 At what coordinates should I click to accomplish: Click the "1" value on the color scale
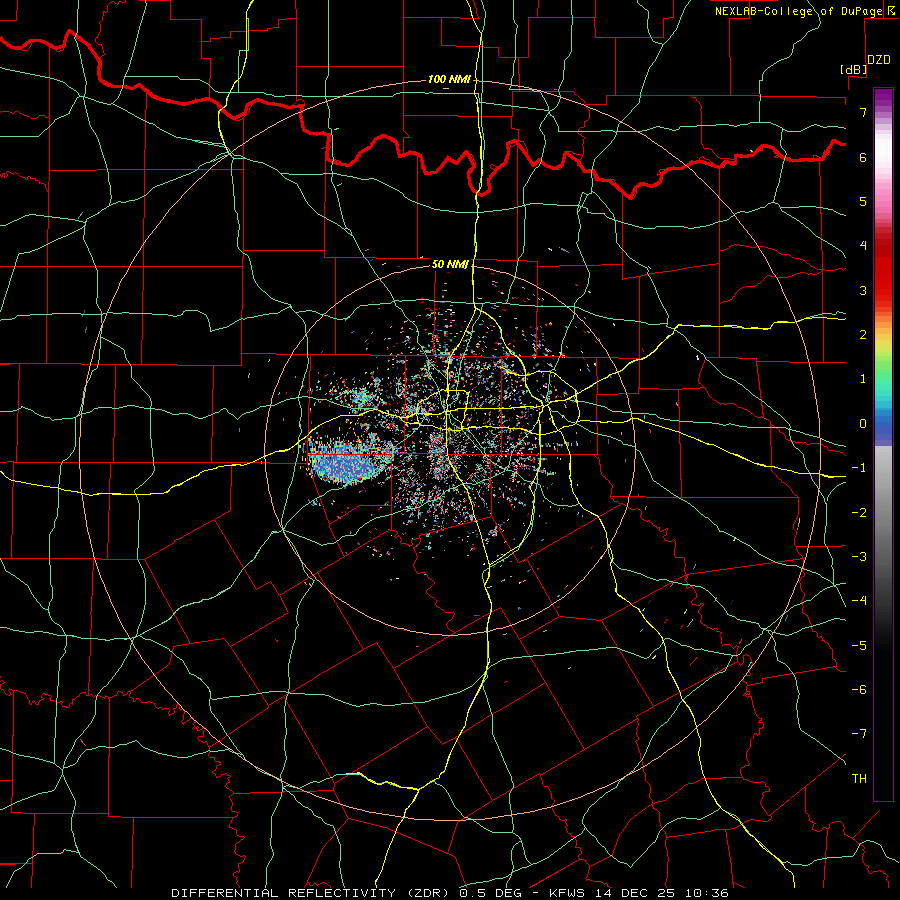[x=863, y=379]
